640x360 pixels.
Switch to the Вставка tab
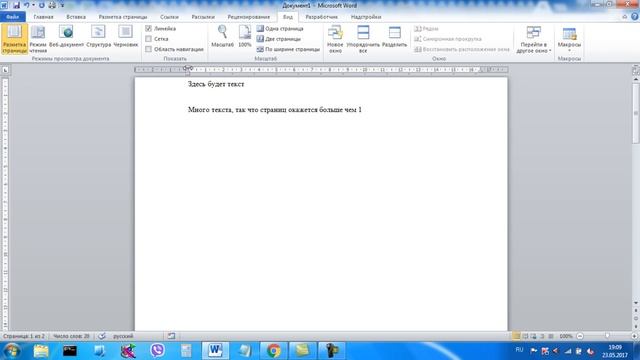pyautogui.click(x=76, y=17)
